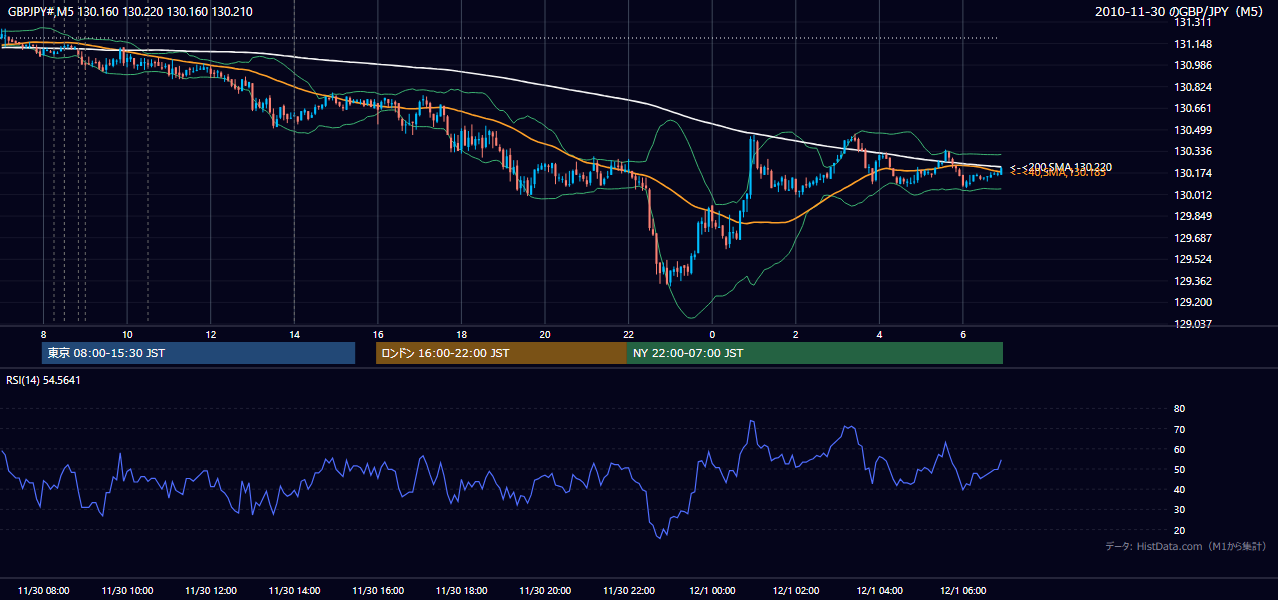Click RSI scale value 40

pos(1179,489)
